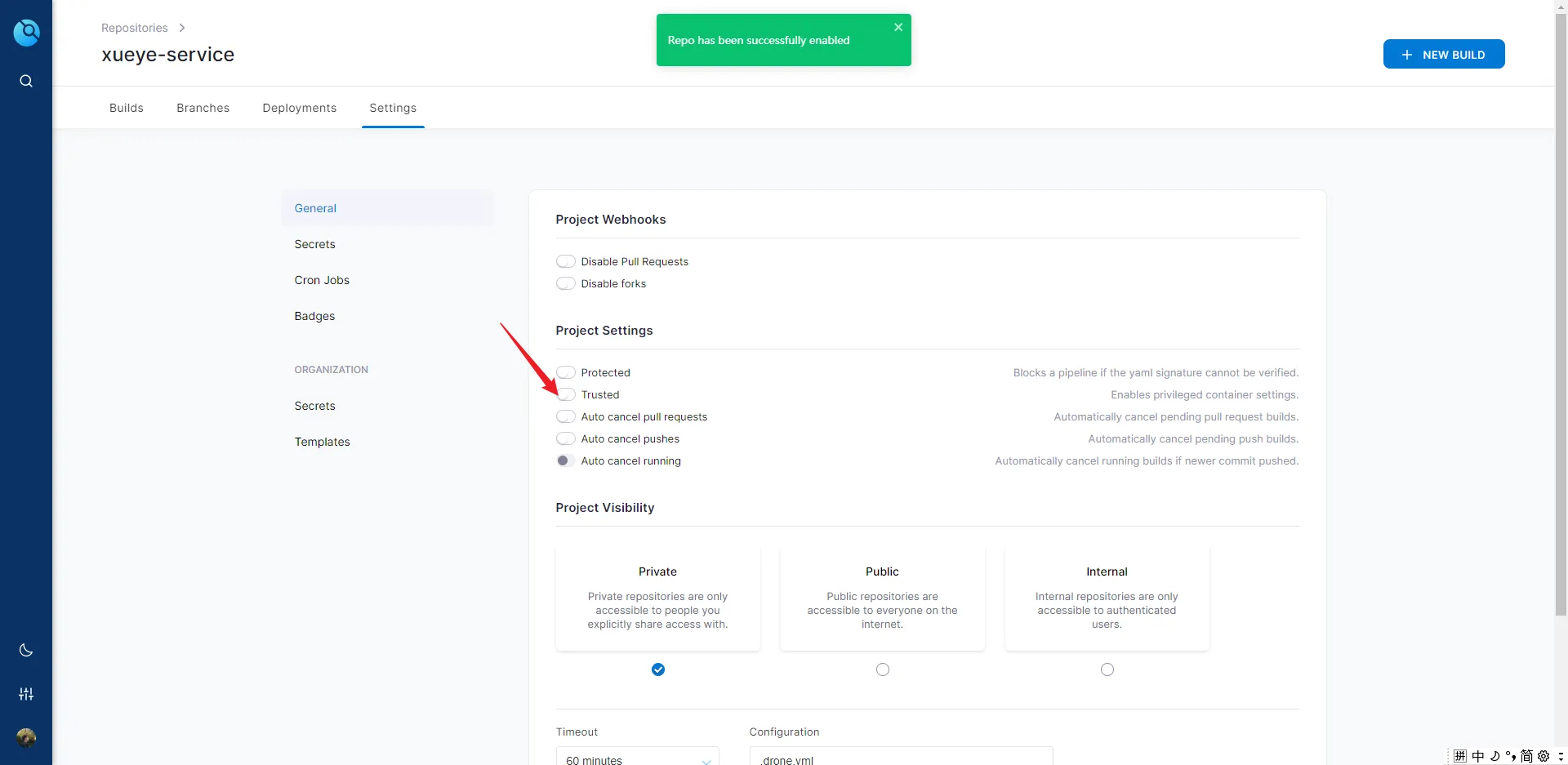Toggle Disable Pull Requests switch
Screen dimensions: 1568x765
pos(566,262)
